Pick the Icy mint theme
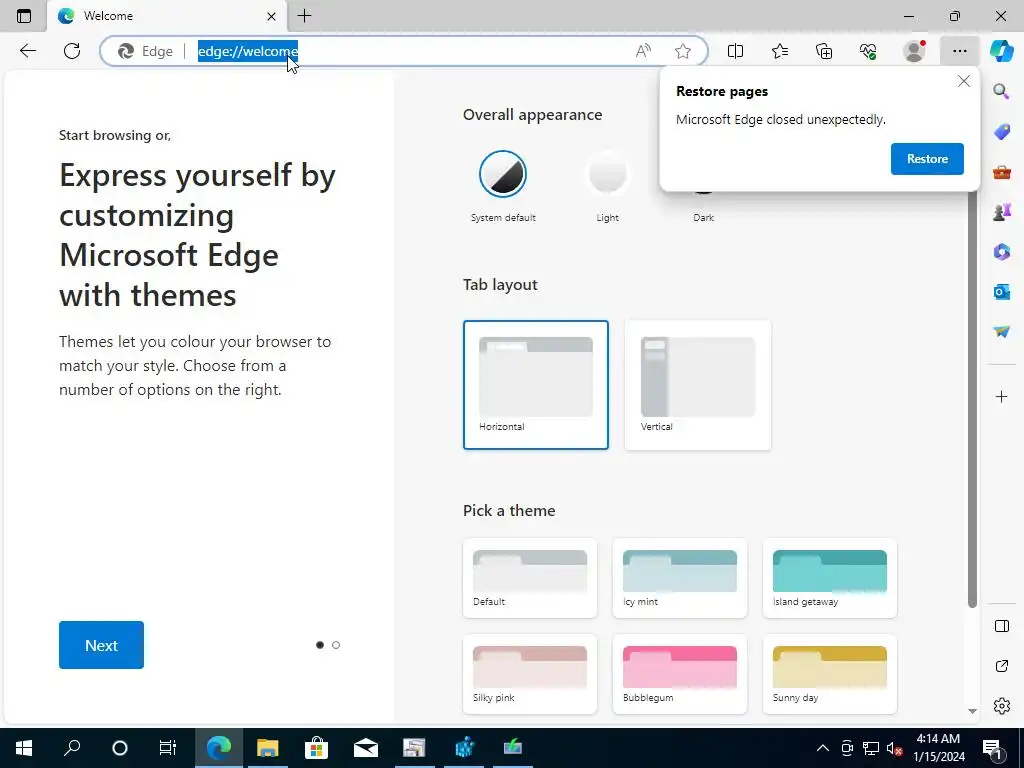Screen dimensions: 1024x768 coord(679,578)
